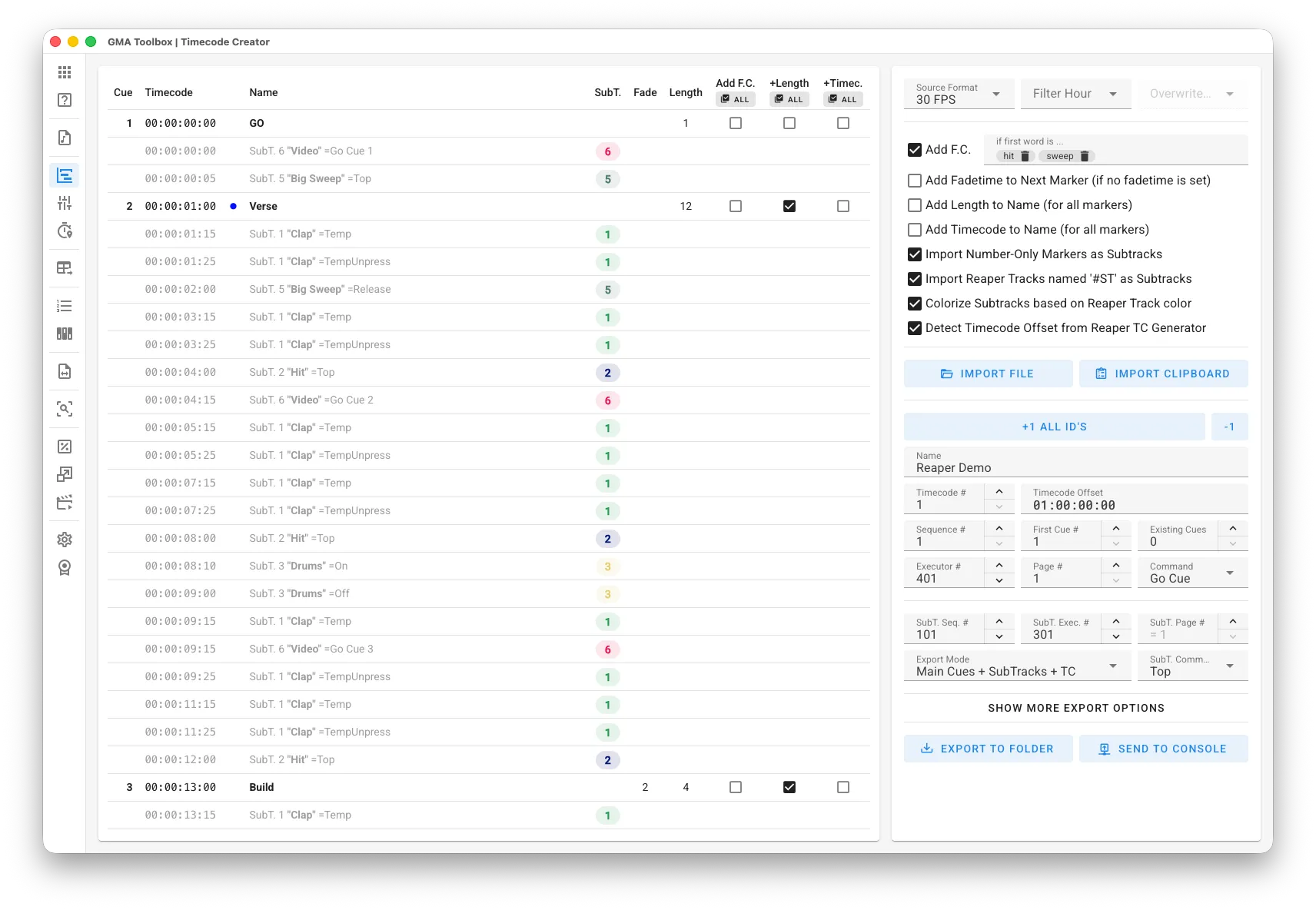Open the Settings gear in the sidebar
Screen dimensions: 1316x910
point(65,539)
